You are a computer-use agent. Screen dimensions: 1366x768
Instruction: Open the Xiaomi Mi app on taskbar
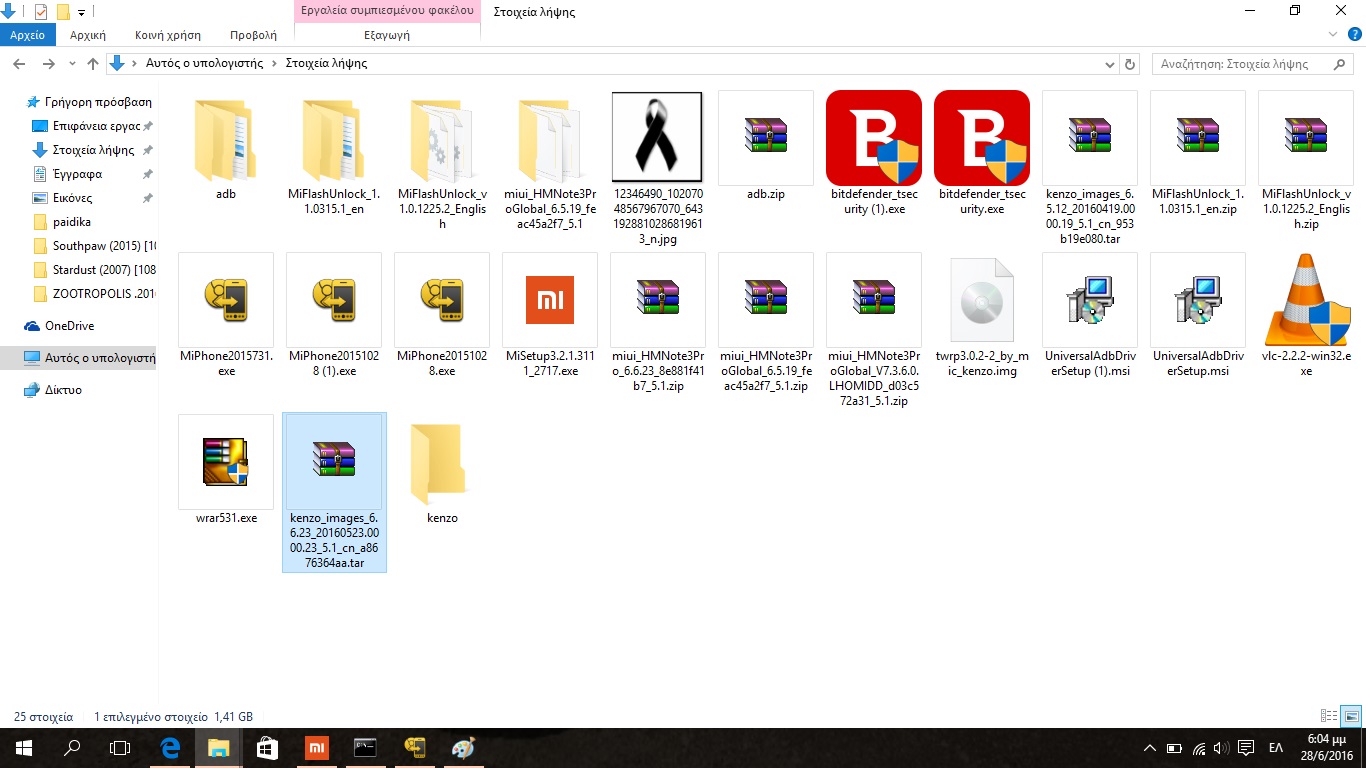tap(315, 748)
